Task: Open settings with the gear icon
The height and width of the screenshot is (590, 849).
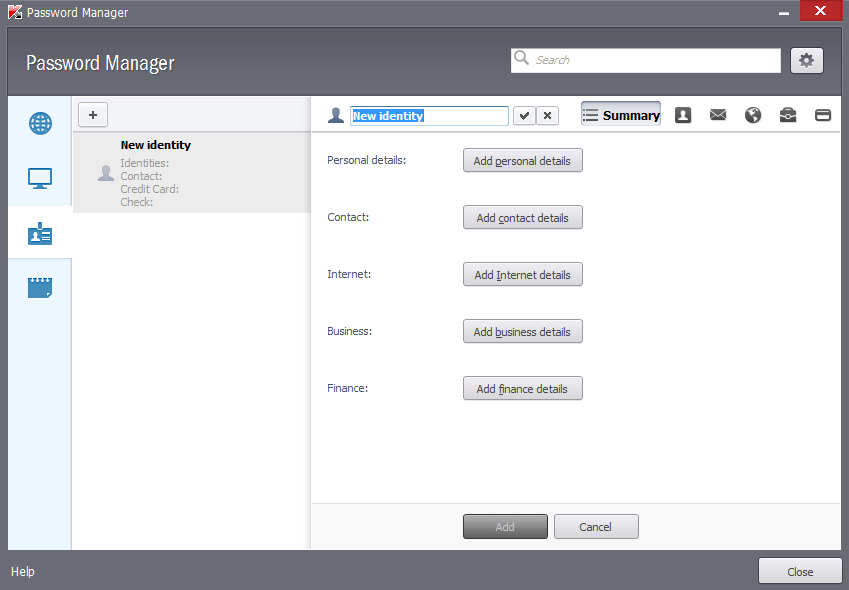Action: coord(807,60)
